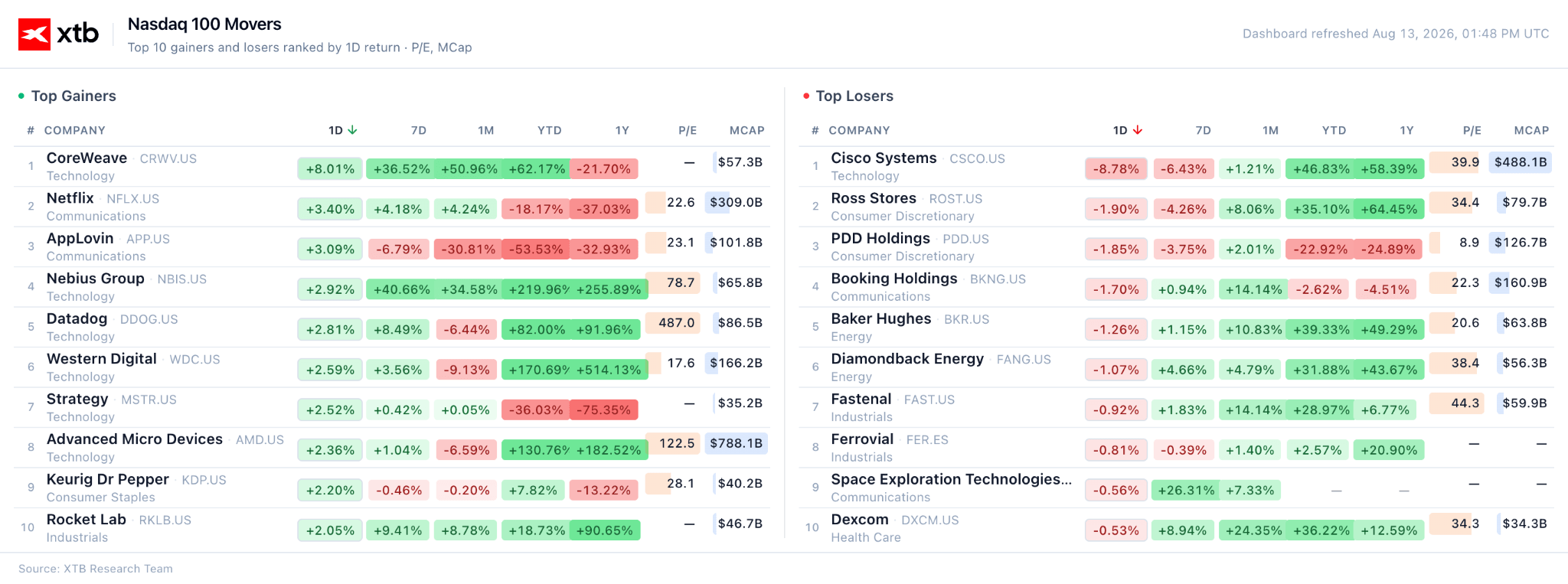This screenshot has width=1568, height=584.
Task: Select the CRWV.US ticker
Action: (x=168, y=158)
